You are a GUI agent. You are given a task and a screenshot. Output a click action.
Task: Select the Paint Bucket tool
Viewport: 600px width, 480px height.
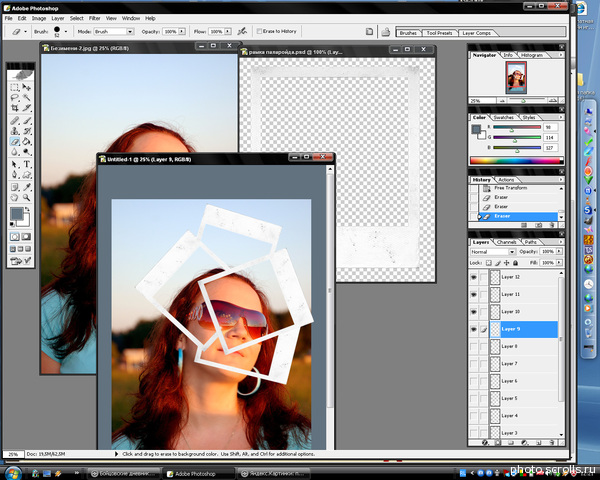(x=26, y=142)
